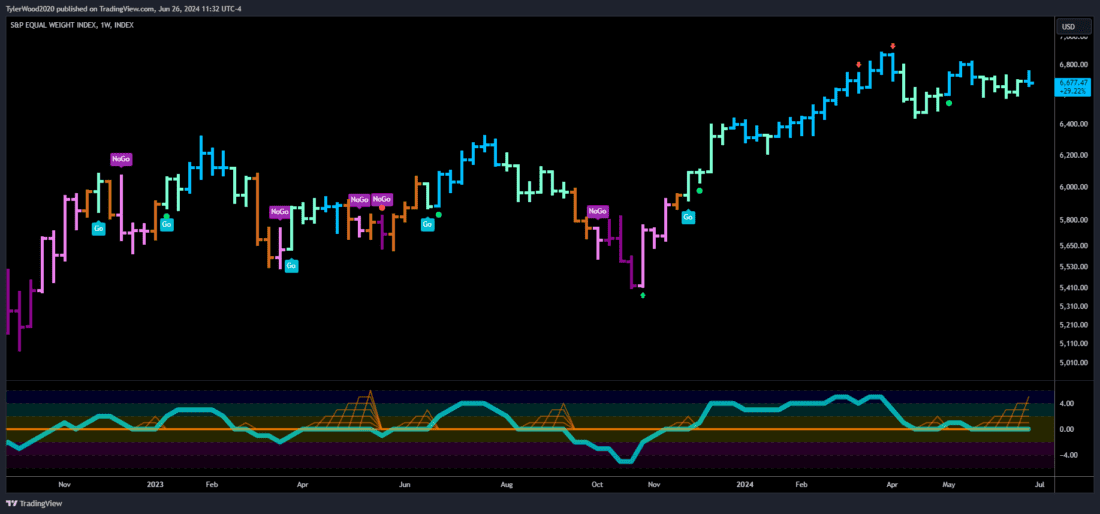The image size is (1100, 514).
Task: Click the -4.00 value on the oscillator scale
Action: 1066,455
